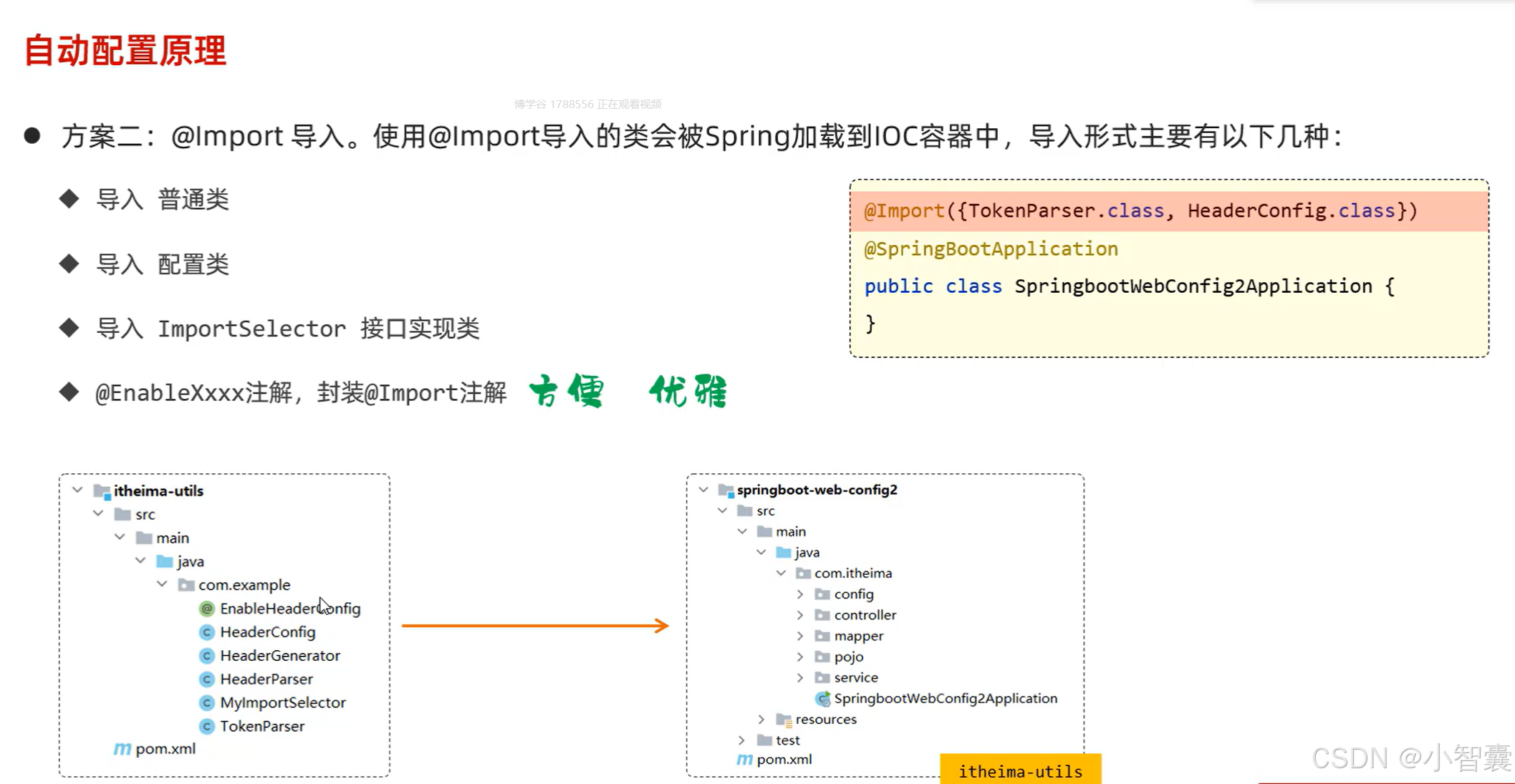The width and height of the screenshot is (1515, 784).
Task: Expand the test folder chevron
Action: pos(742,740)
